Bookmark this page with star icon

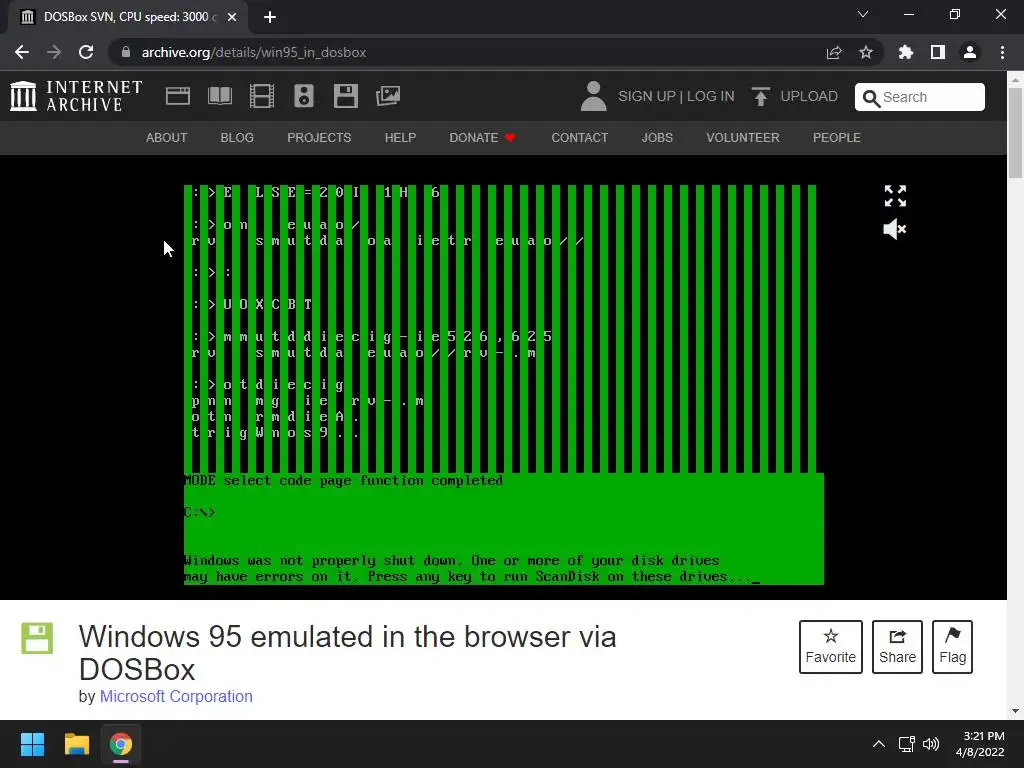click(x=866, y=52)
